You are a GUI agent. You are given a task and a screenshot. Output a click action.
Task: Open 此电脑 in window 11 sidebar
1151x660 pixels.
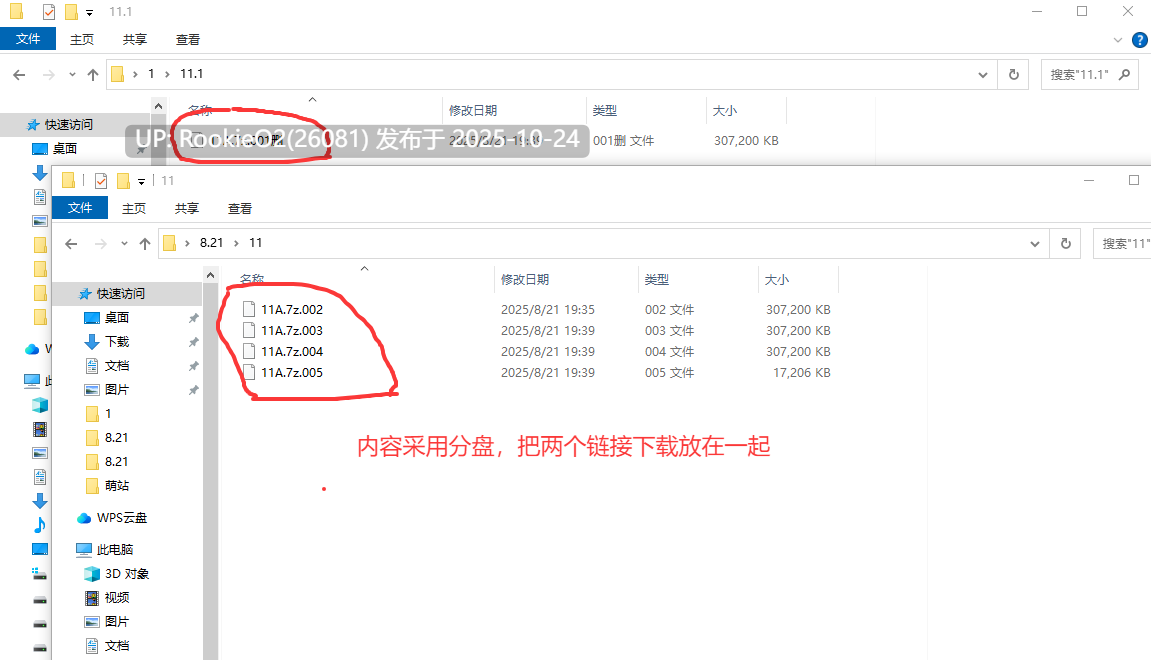click(115, 550)
